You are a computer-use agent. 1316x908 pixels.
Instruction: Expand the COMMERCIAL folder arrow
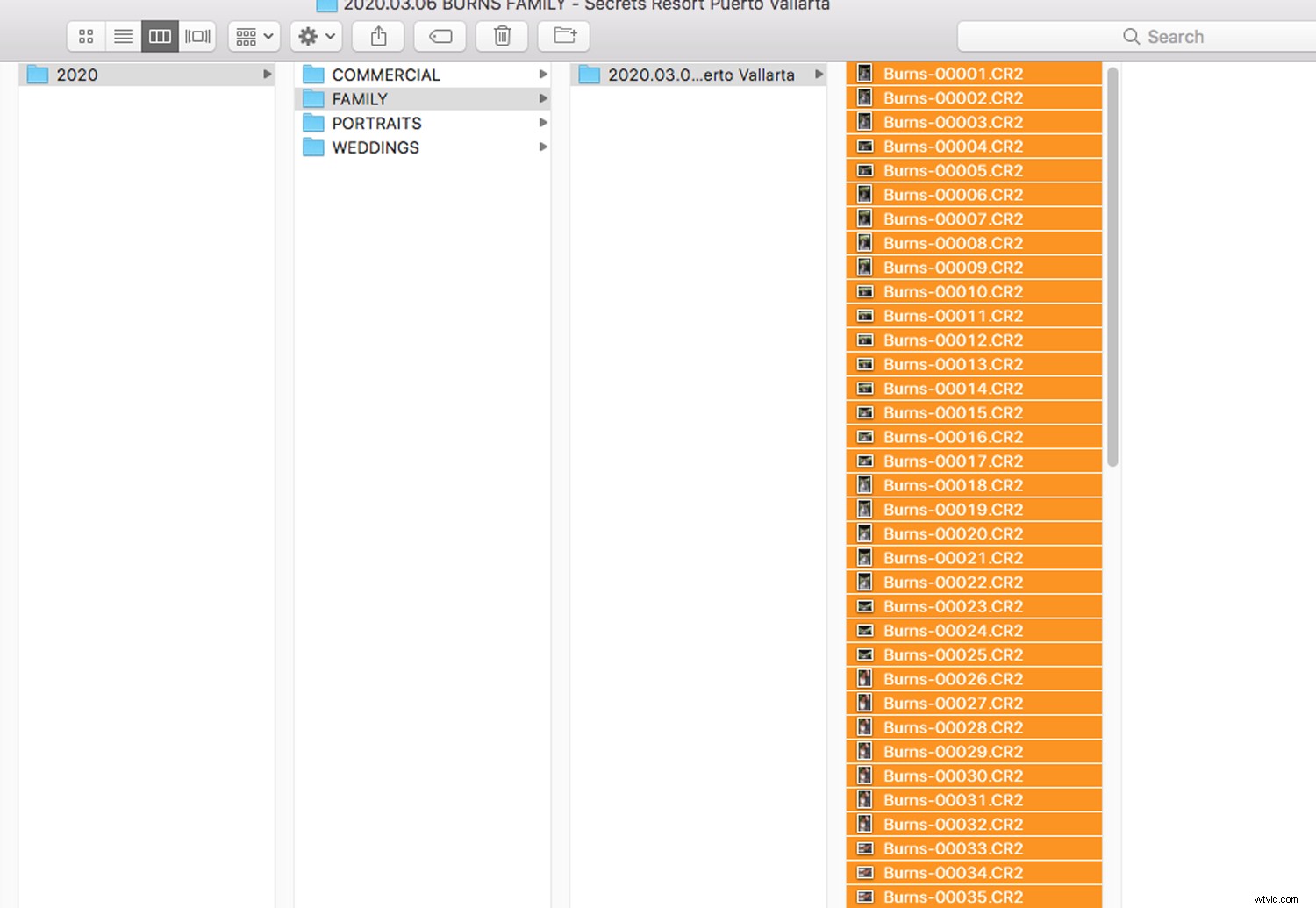pyautogui.click(x=543, y=75)
